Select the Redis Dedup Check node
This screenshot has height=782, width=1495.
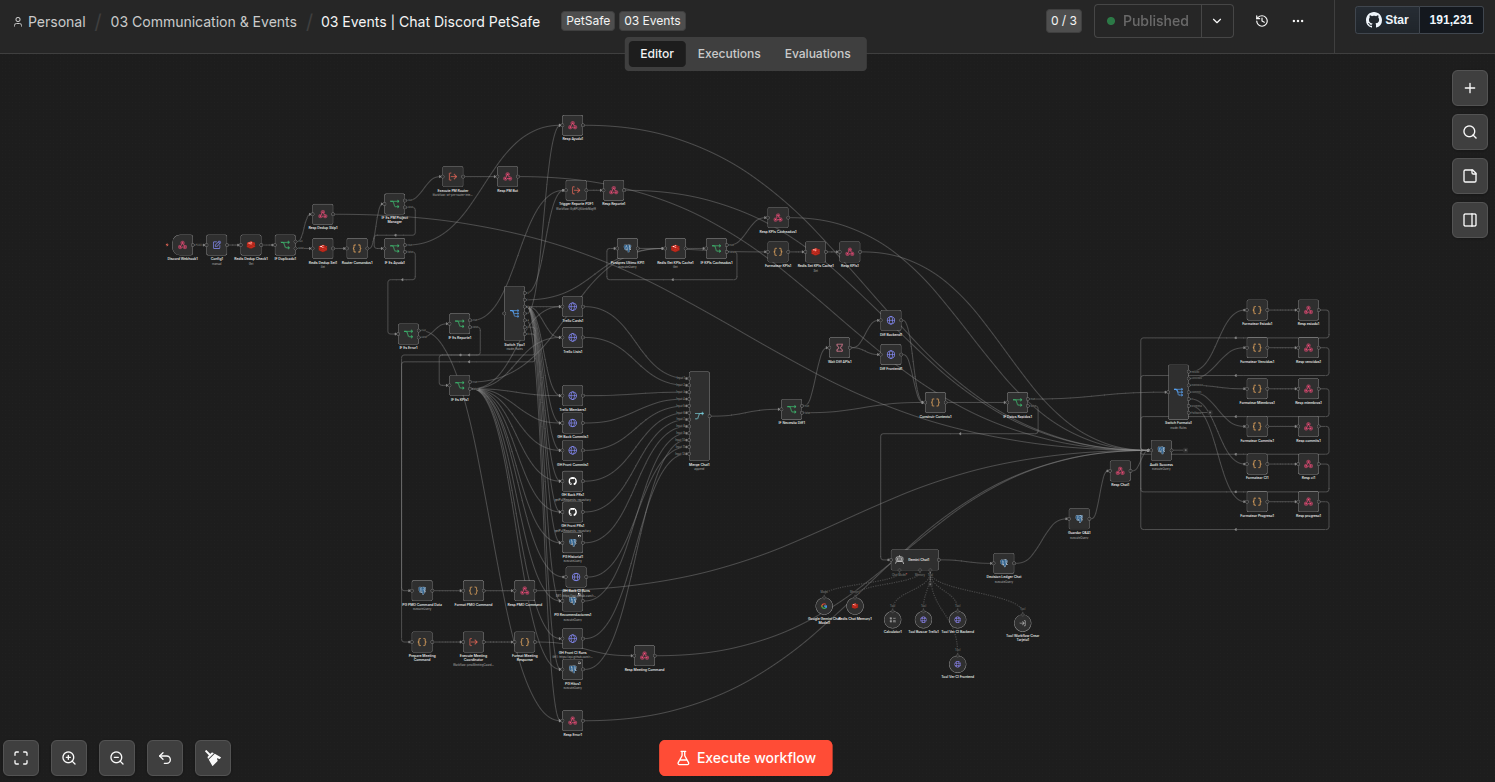pyautogui.click(x=251, y=245)
